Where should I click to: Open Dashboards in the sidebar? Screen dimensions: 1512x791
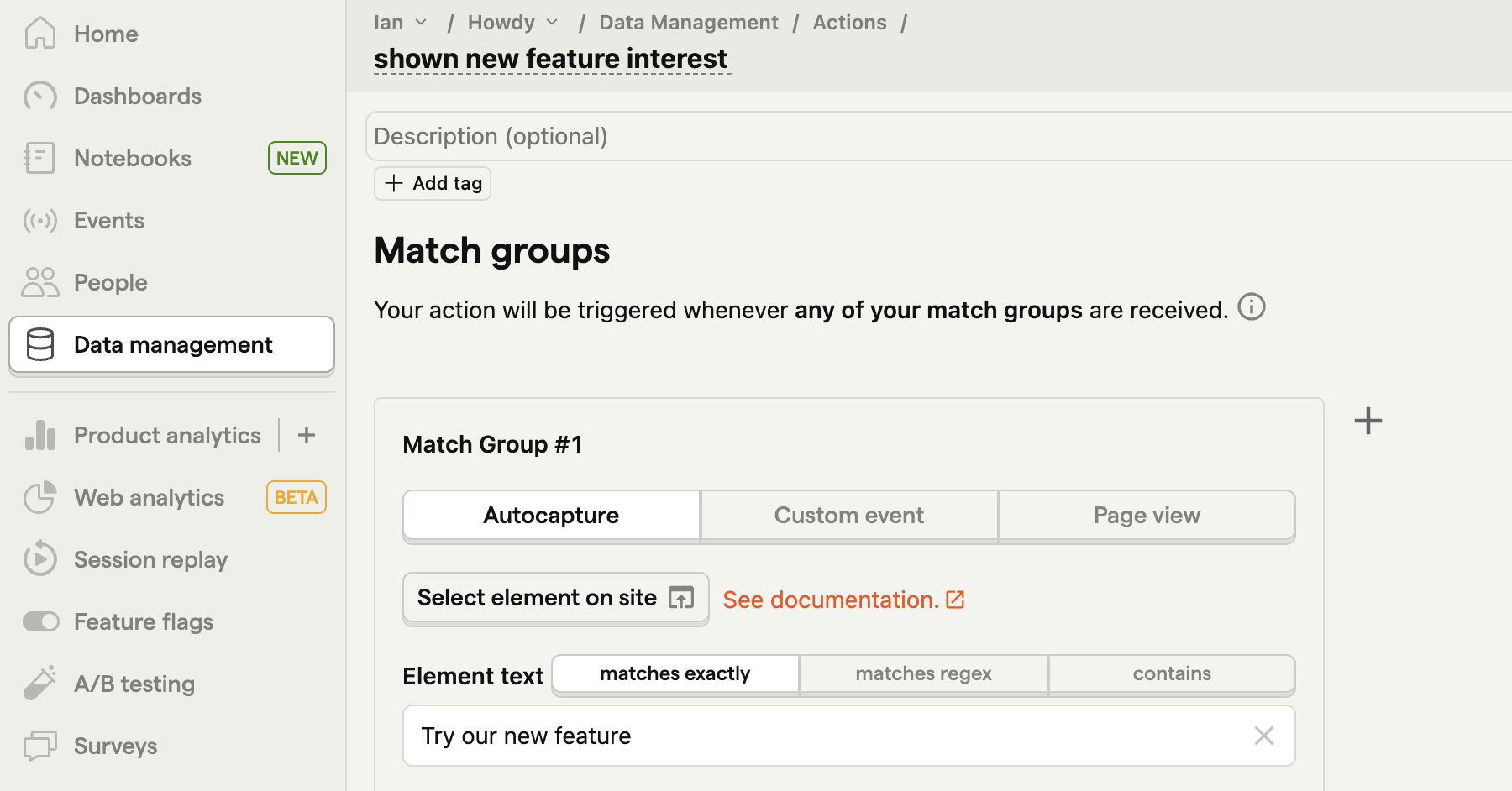(x=171, y=96)
